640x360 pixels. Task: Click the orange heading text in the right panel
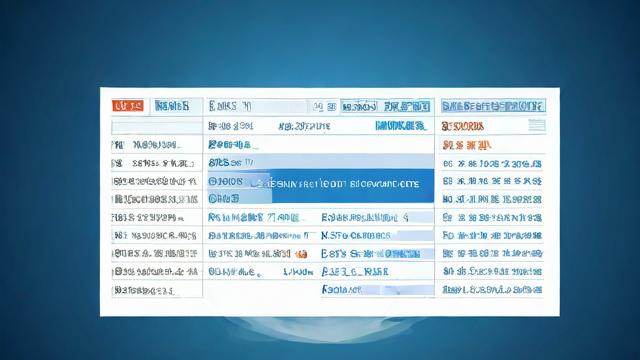(x=462, y=126)
